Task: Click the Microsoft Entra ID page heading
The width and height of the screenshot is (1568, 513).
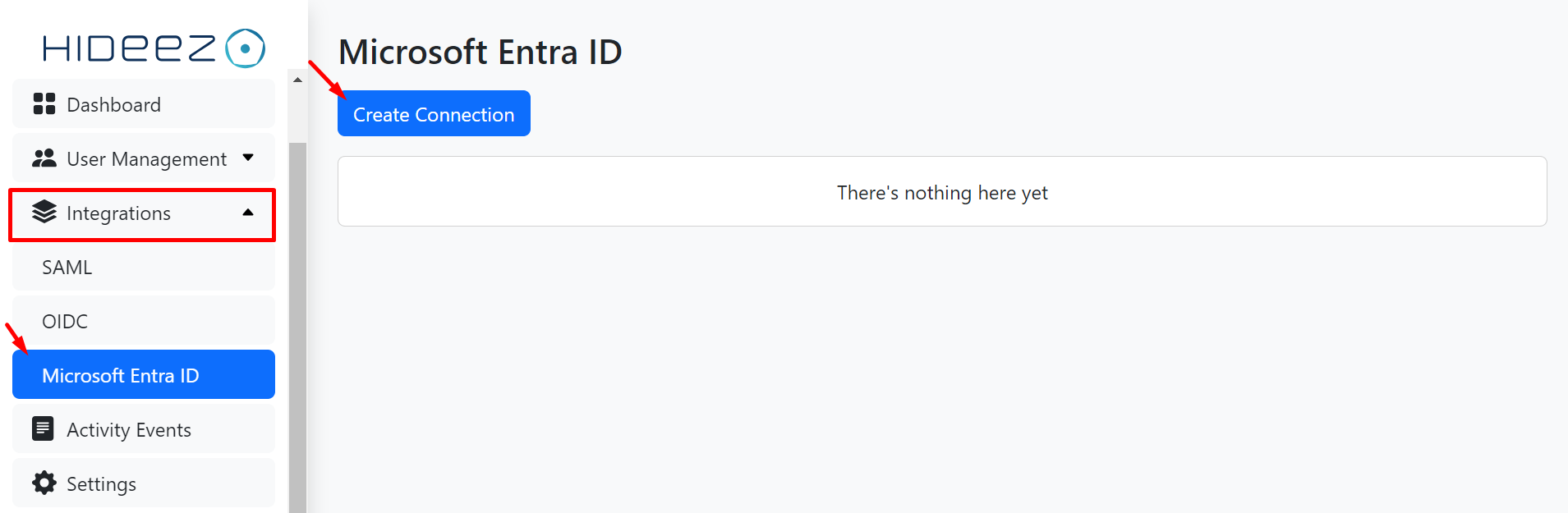Action: pos(481,53)
